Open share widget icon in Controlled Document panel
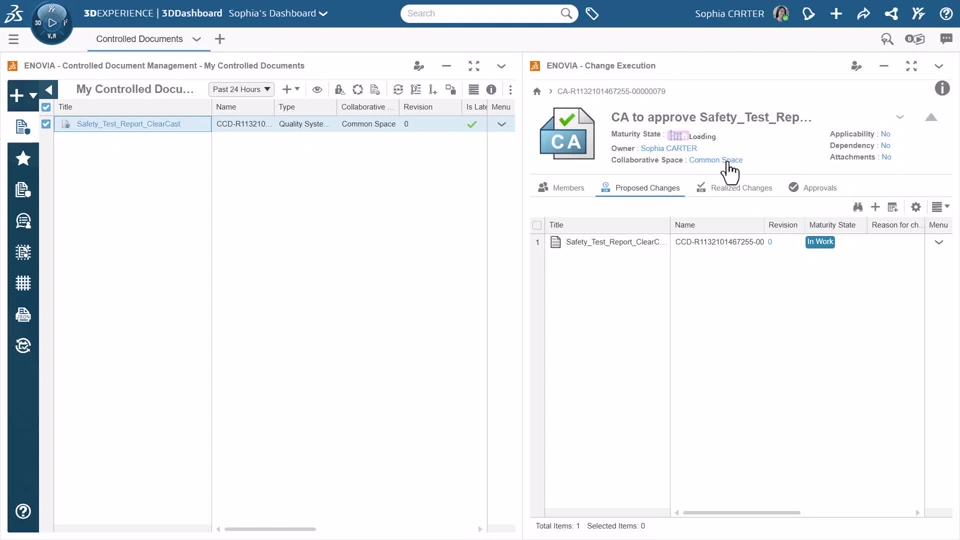 point(419,66)
